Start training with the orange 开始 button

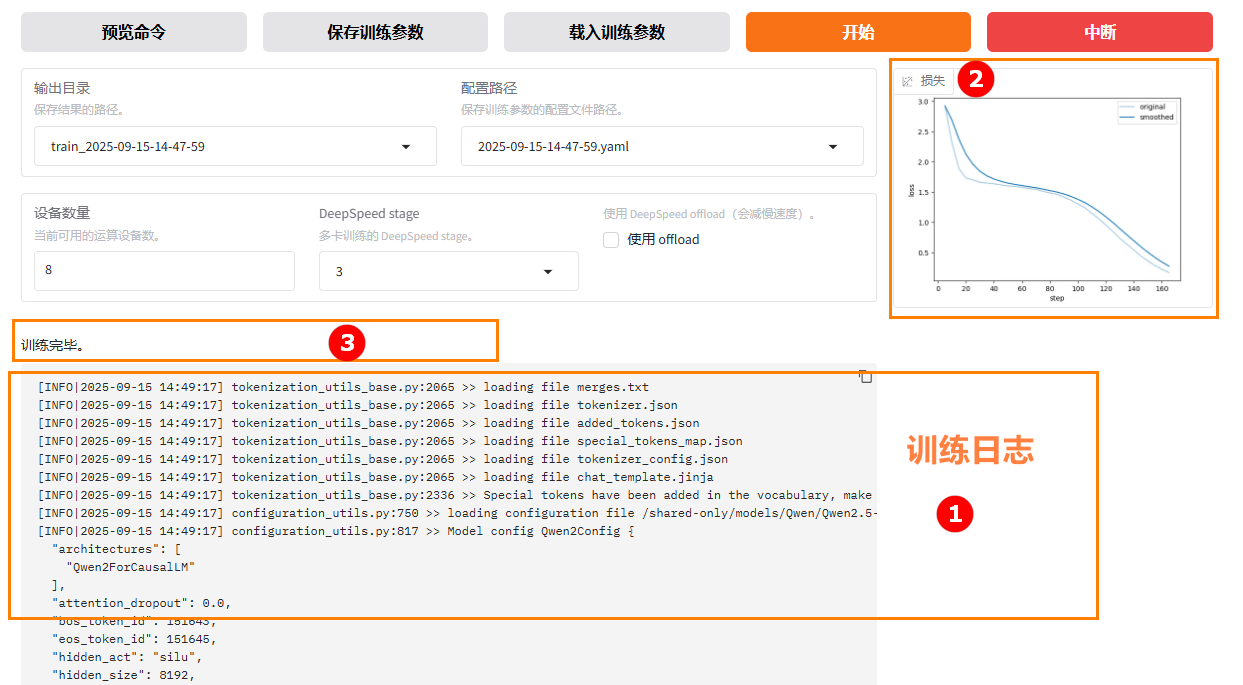858,32
